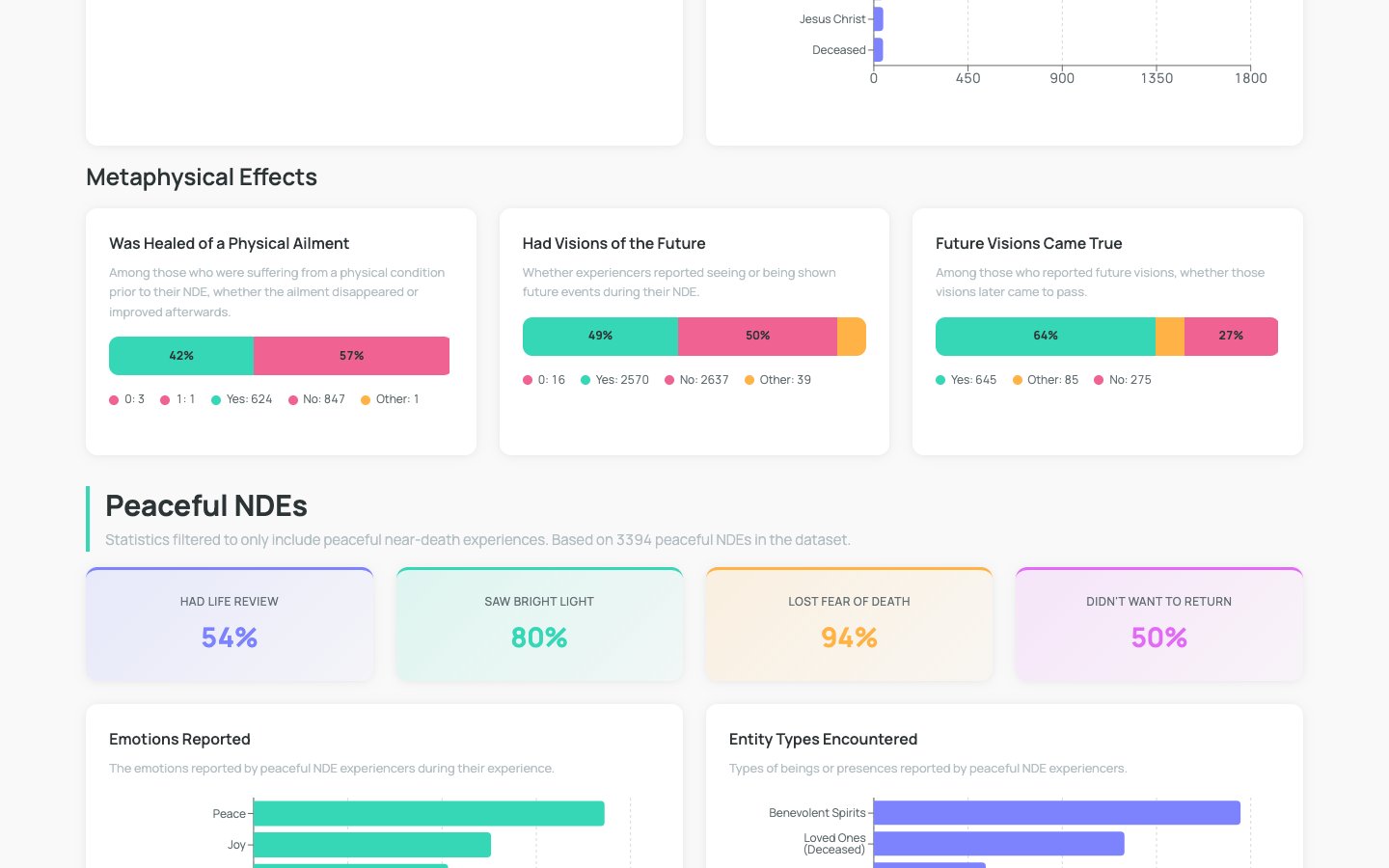Open the Lost Fear of Death 94% card
This screenshot has height=868, width=1389.
coord(849,624)
